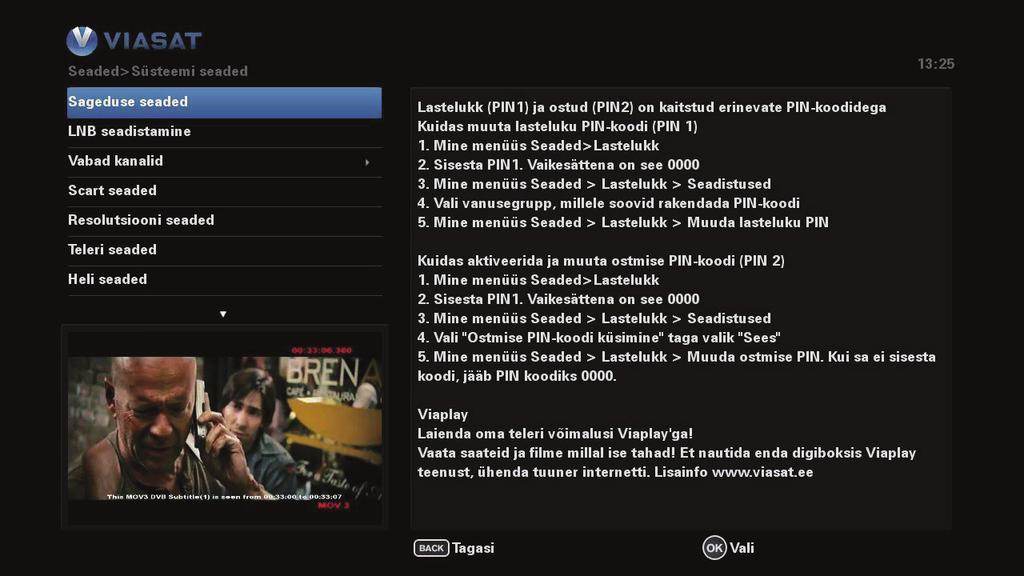The height and width of the screenshot is (576, 1024).
Task: Click the www.viasat.ee web address
Action: pyautogui.click(x=762, y=472)
